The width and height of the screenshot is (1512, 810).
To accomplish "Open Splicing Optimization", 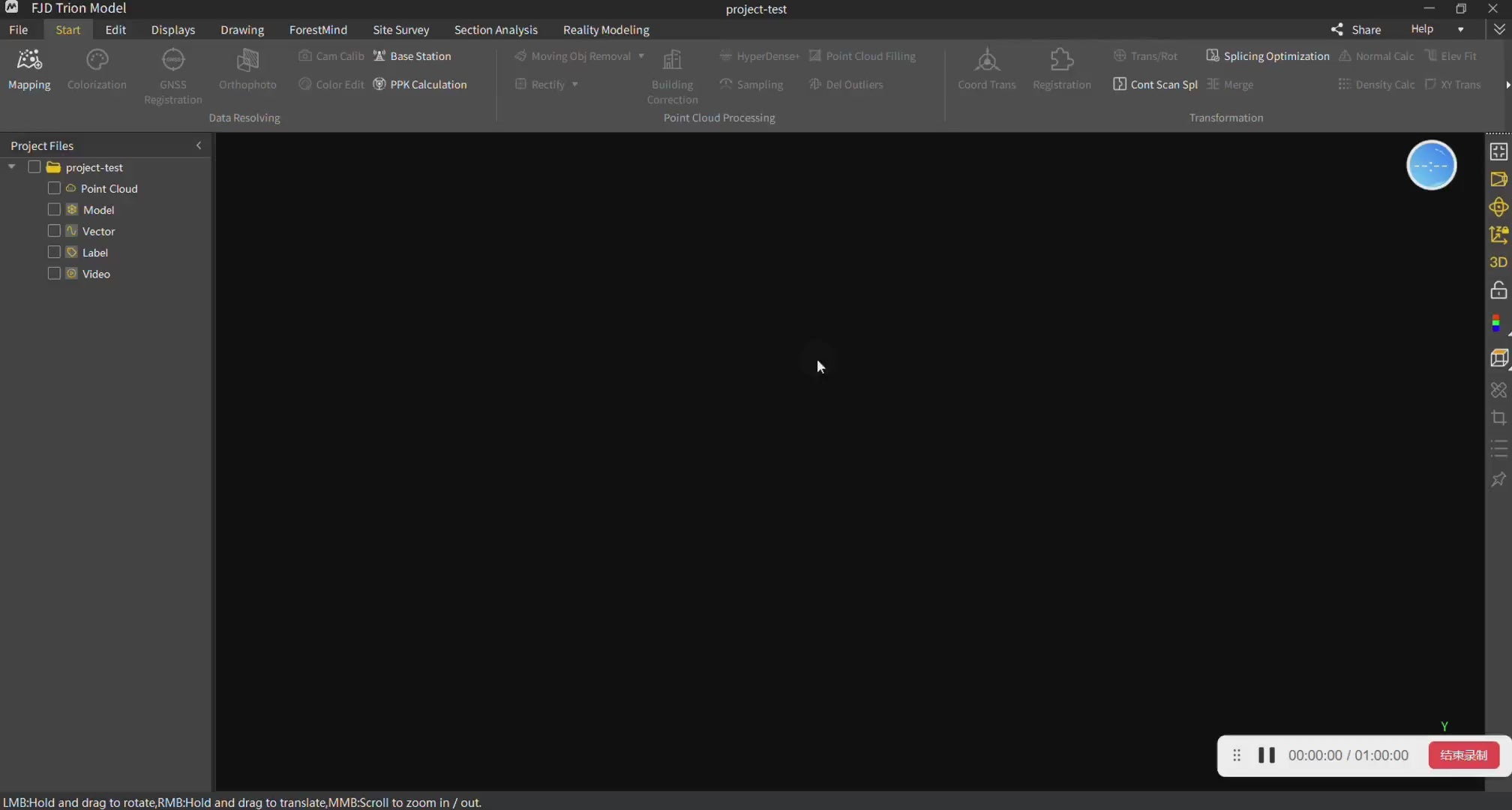I will tap(1267, 56).
